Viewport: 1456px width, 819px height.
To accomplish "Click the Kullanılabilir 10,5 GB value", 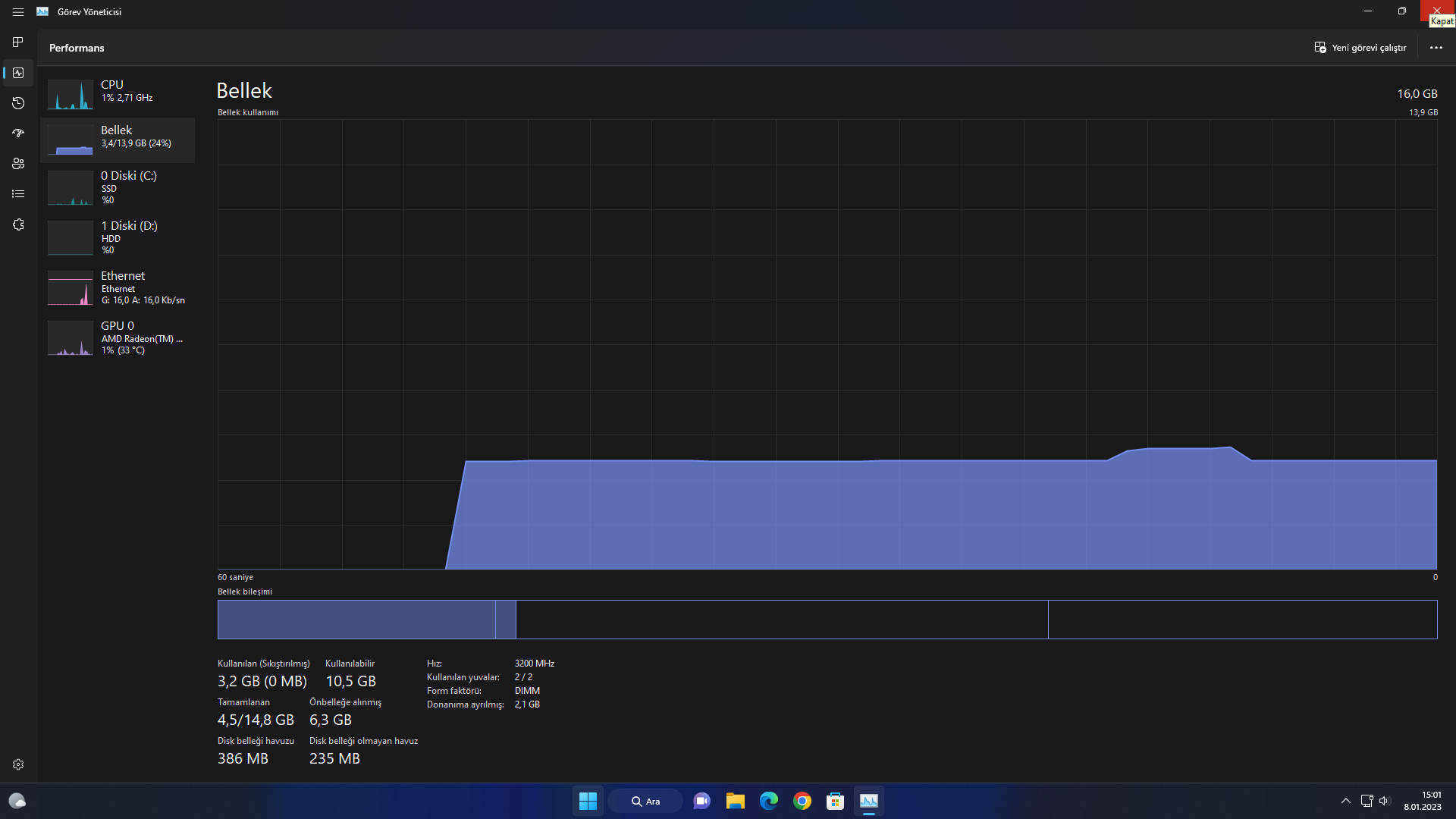I will 351,681.
